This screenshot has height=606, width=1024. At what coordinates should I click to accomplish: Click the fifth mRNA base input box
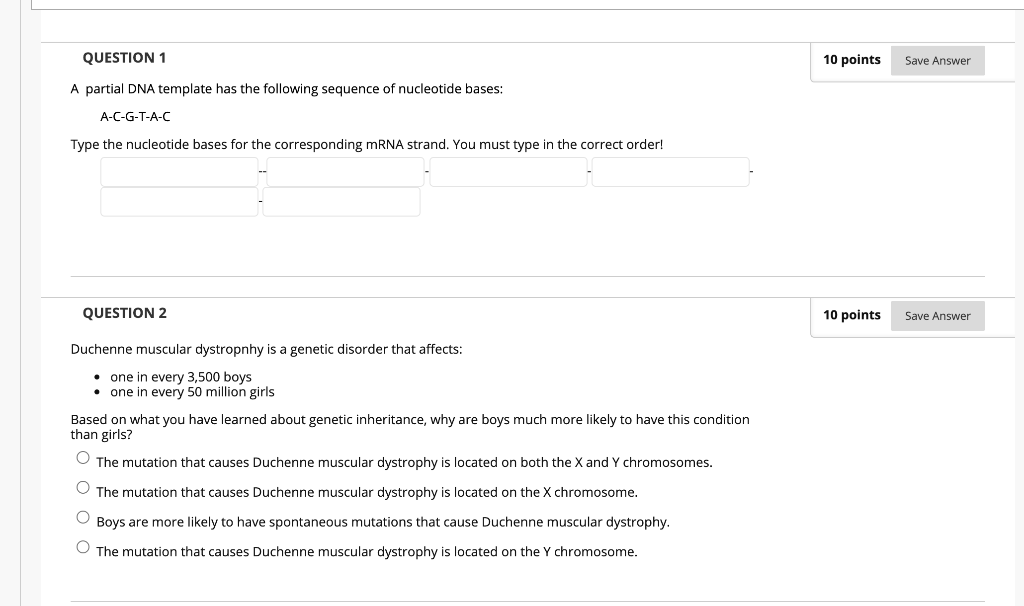(x=178, y=201)
